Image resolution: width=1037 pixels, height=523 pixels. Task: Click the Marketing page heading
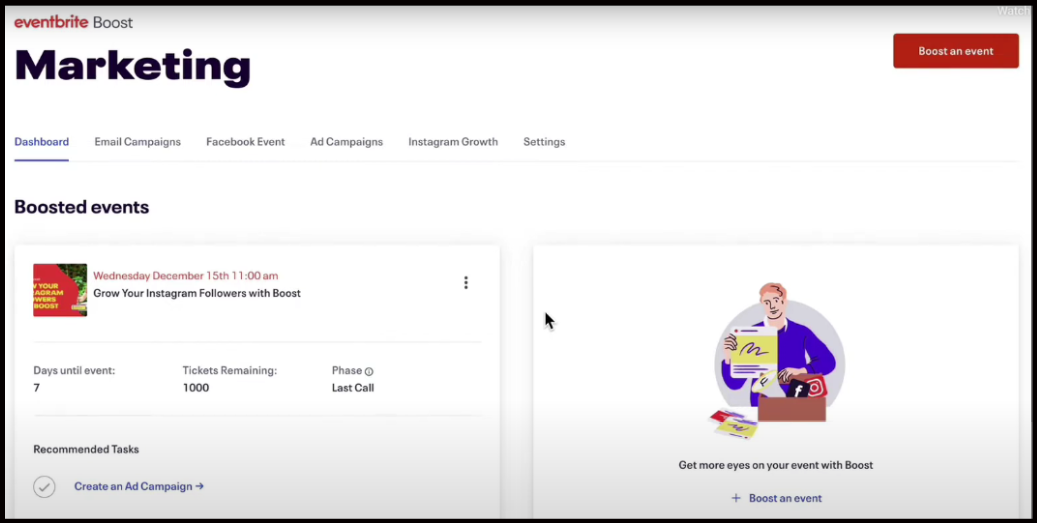132,66
